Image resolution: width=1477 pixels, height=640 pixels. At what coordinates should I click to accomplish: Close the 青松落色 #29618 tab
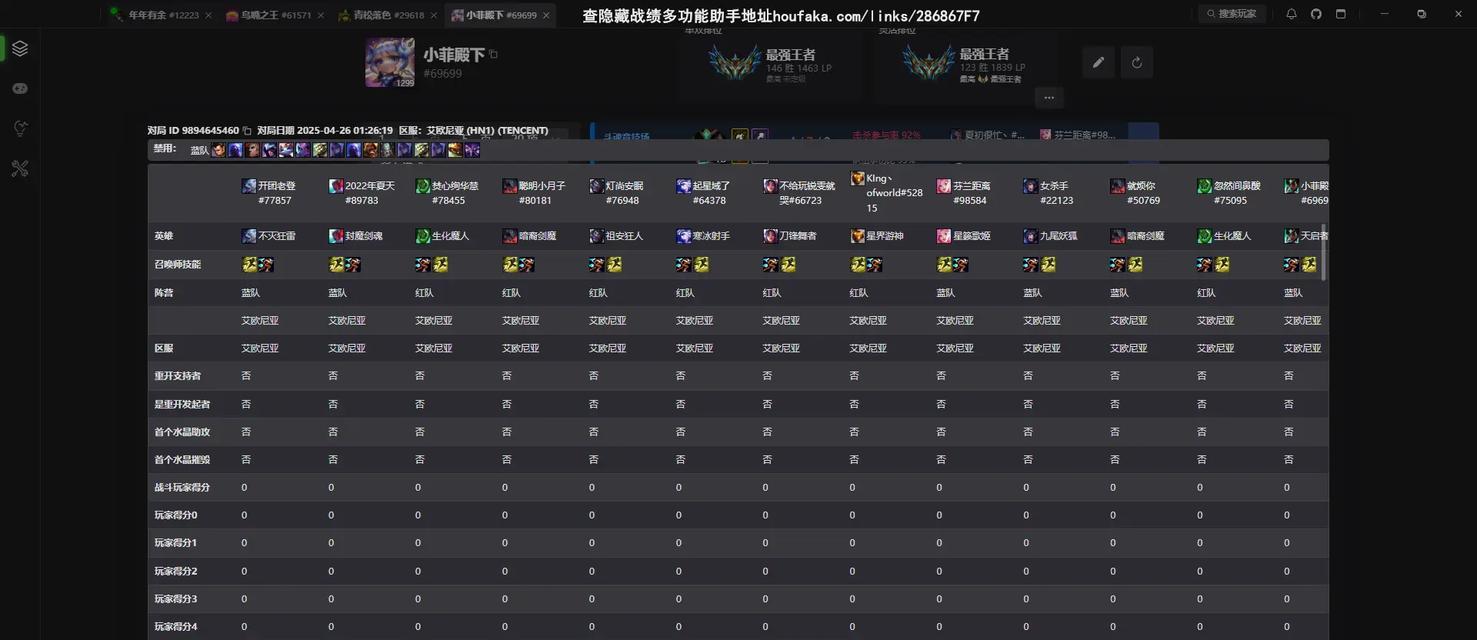coord(434,15)
